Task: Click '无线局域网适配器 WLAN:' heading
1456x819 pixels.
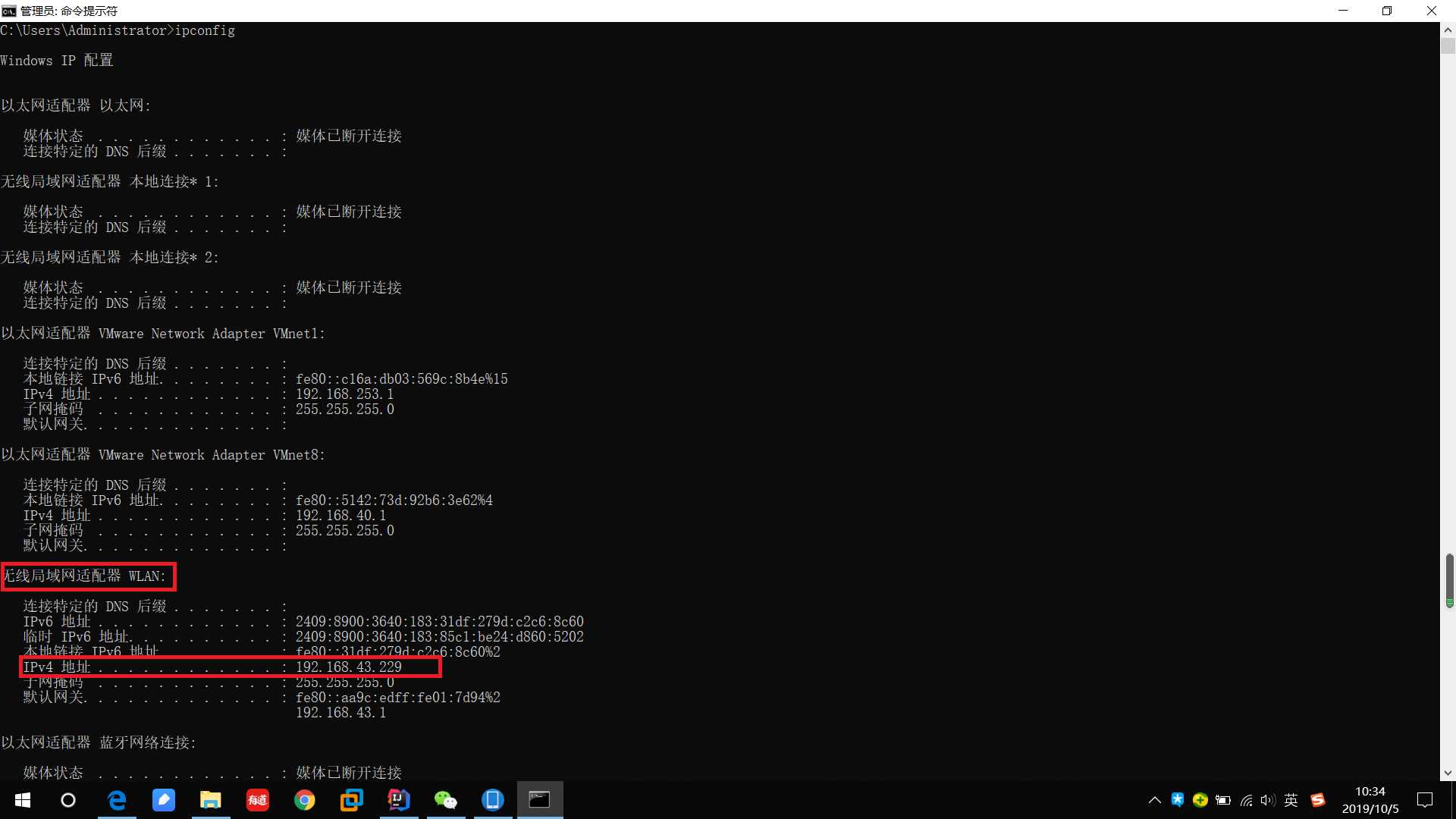Action: (x=83, y=576)
